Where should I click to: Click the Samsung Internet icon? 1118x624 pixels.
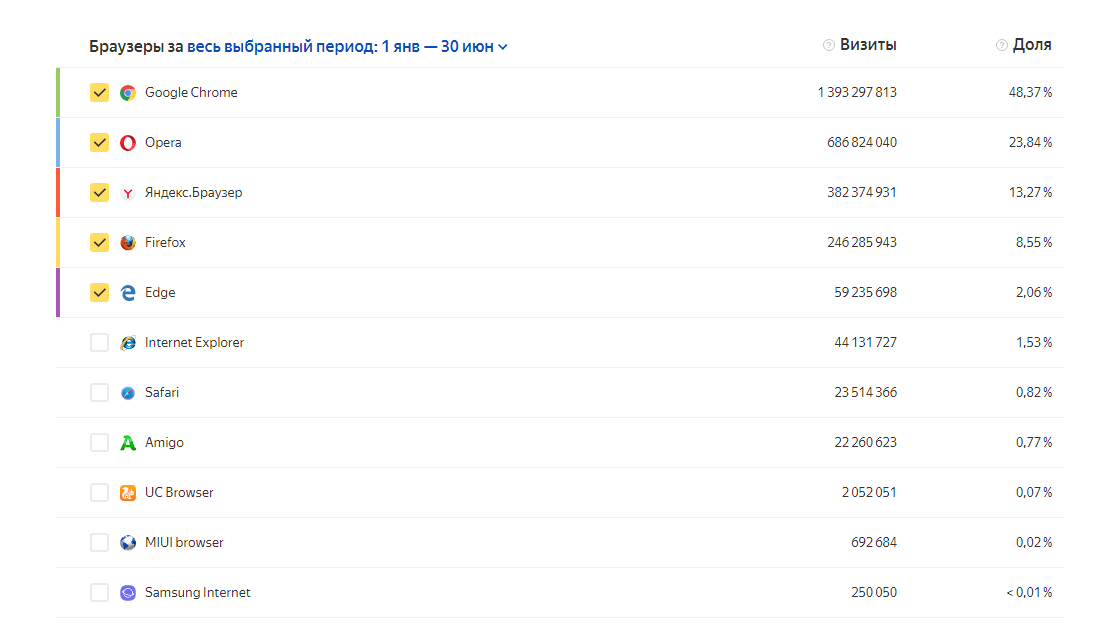coord(128,593)
